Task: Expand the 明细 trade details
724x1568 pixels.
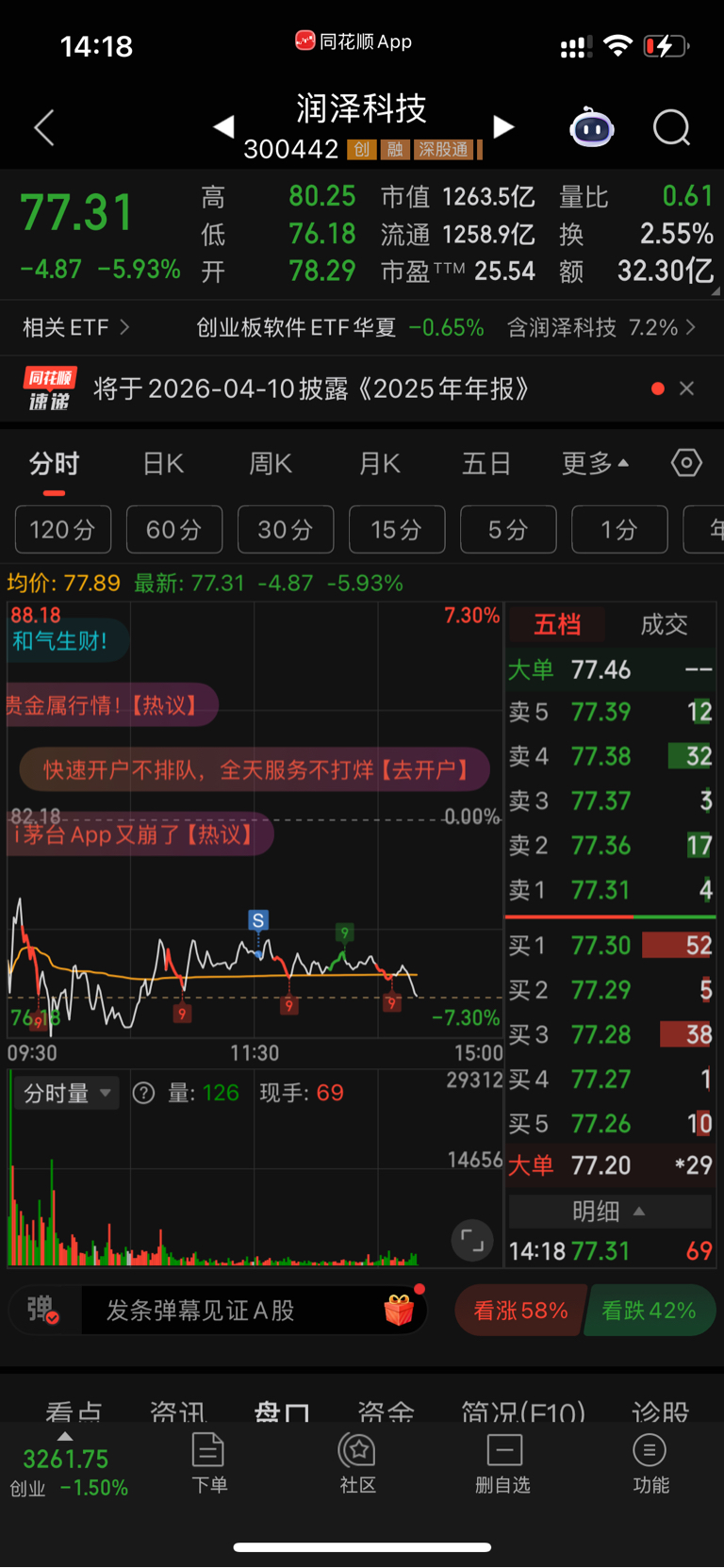Action: pyautogui.click(x=609, y=1211)
